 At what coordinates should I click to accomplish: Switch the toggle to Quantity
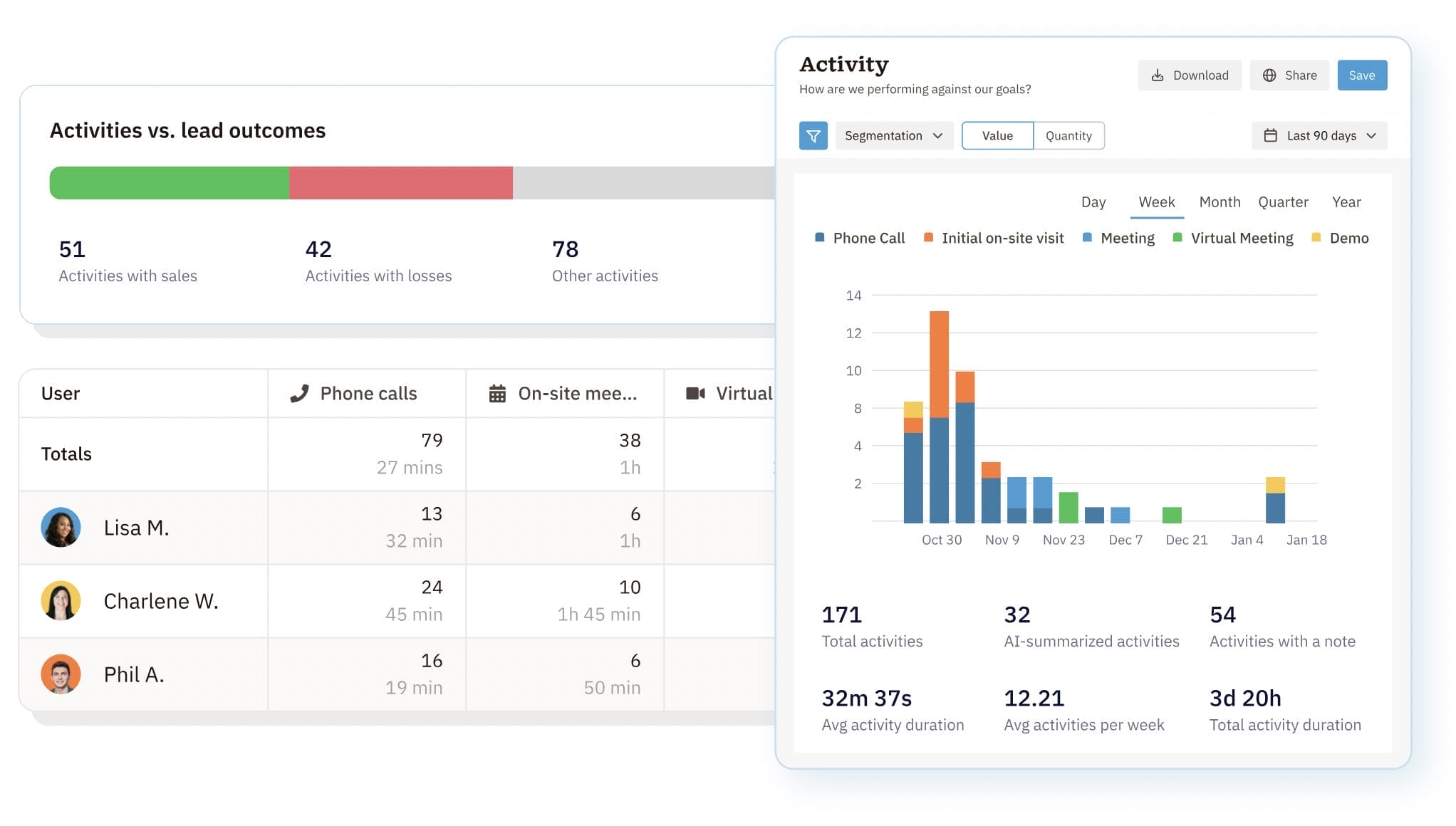tap(1068, 135)
